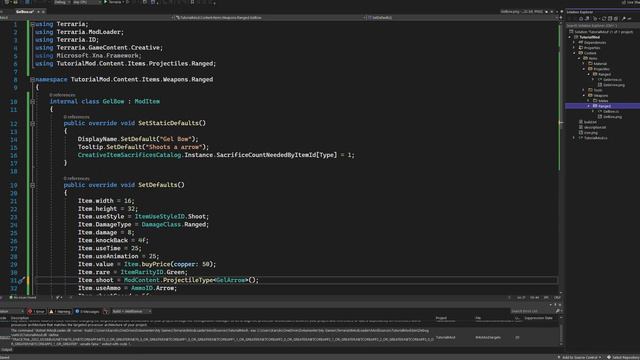The height and width of the screenshot is (360, 640).
Task: Collapse the namespace block fold at line 8
Action: [32, 80]
